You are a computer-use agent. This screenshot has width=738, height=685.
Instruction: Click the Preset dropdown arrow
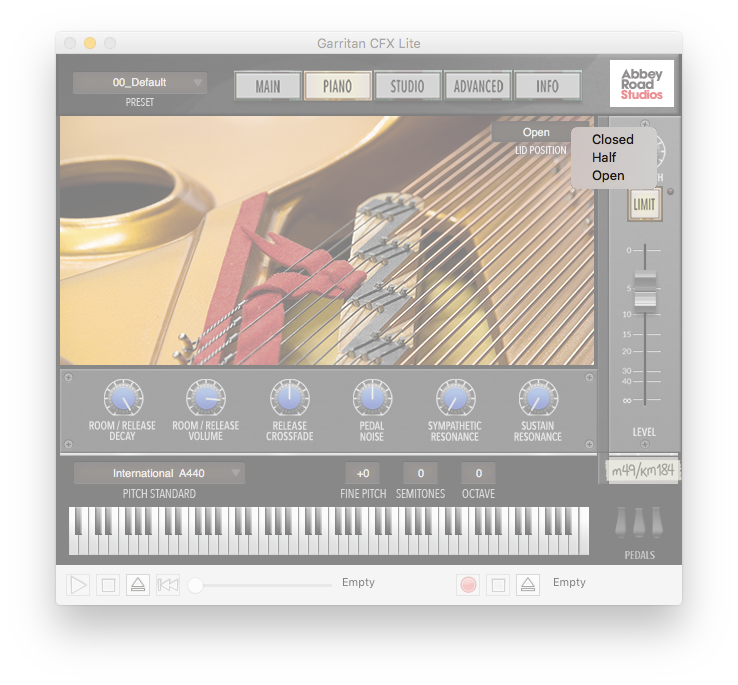198,83
